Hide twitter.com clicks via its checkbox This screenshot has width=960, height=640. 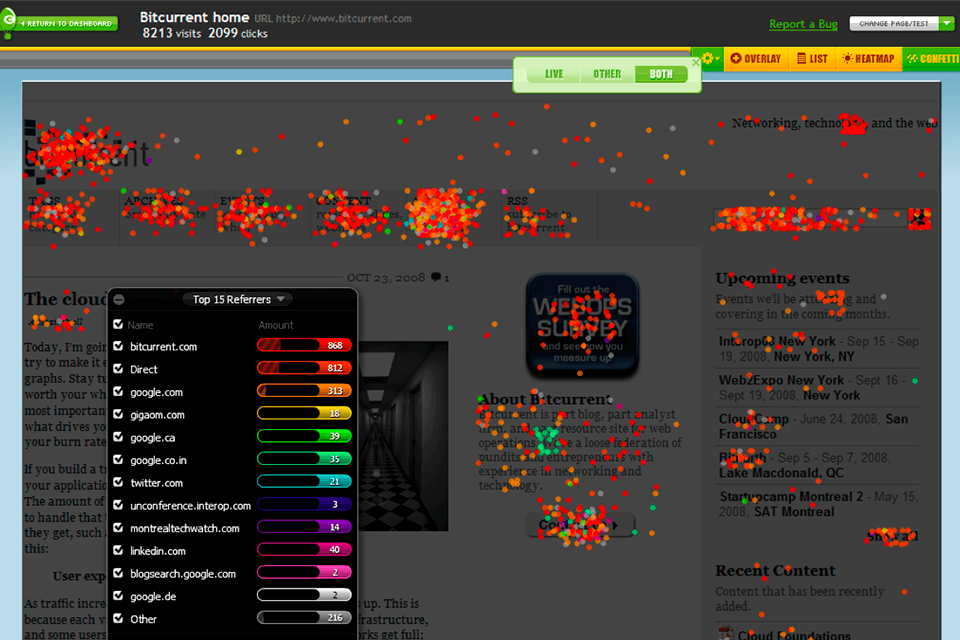pyautogui.click(x=118, y=482)
